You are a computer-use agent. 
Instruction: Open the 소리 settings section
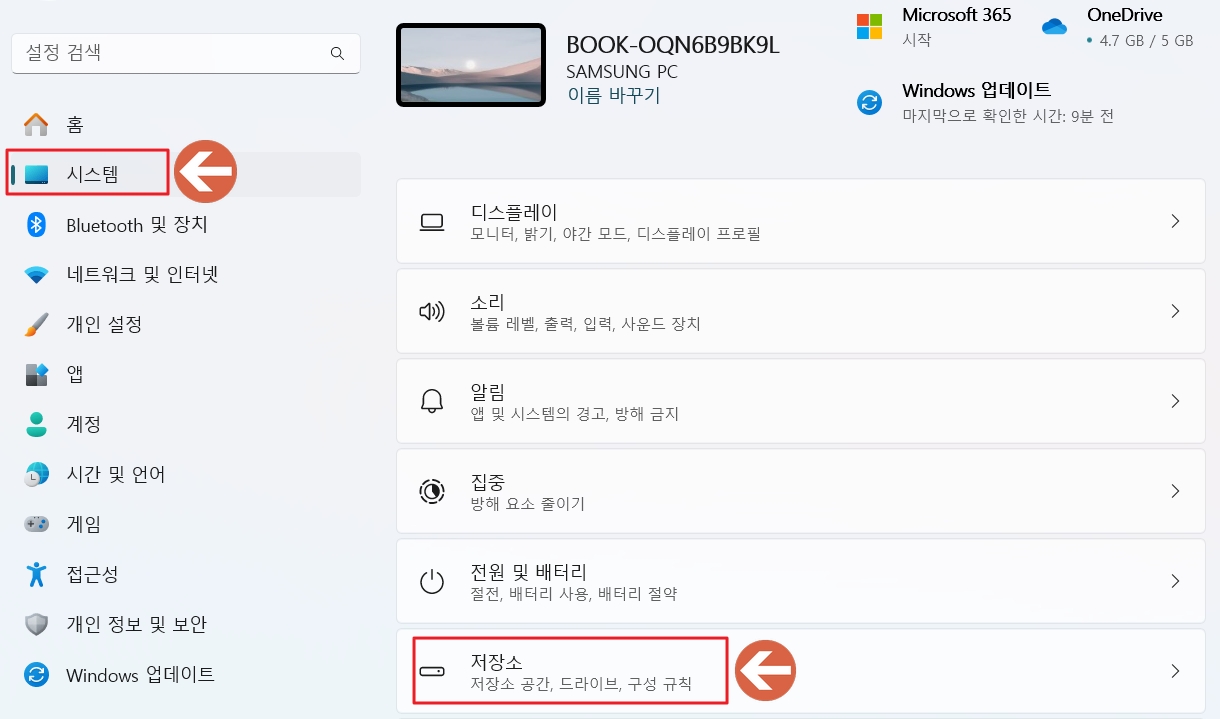[800, 310]
